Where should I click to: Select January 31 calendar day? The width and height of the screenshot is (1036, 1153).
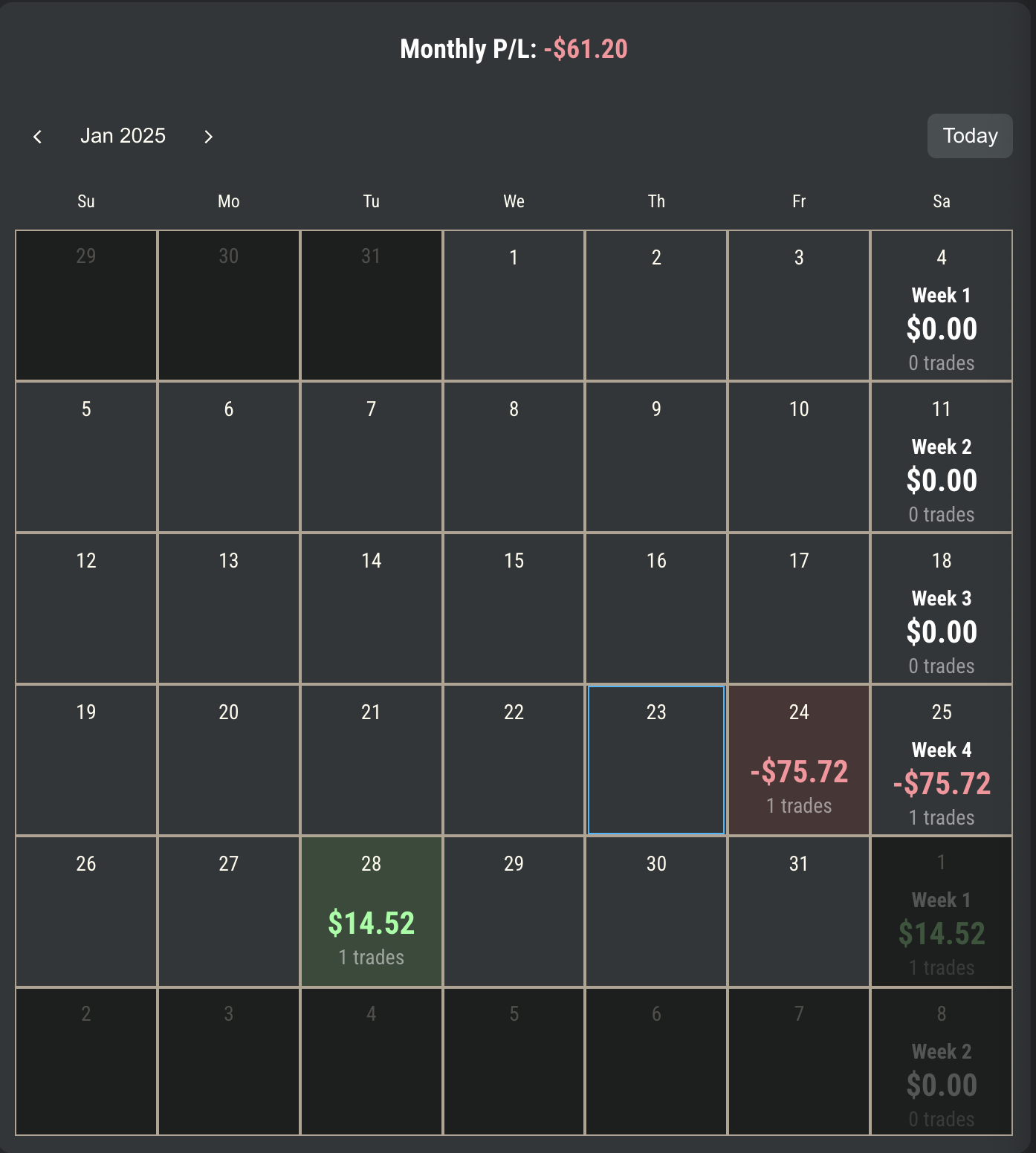click(799, 912)
